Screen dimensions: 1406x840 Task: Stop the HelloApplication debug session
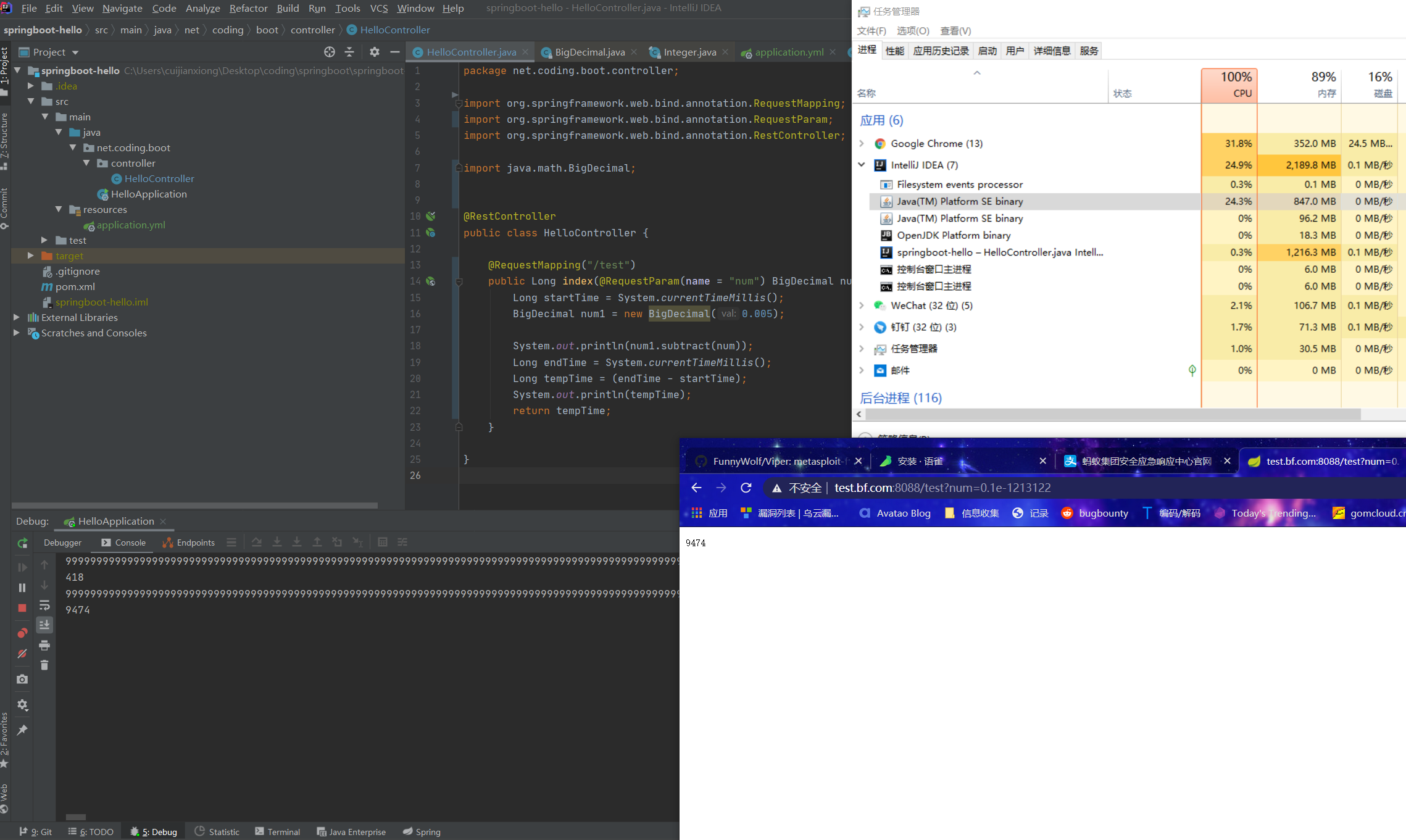point(22,608)
